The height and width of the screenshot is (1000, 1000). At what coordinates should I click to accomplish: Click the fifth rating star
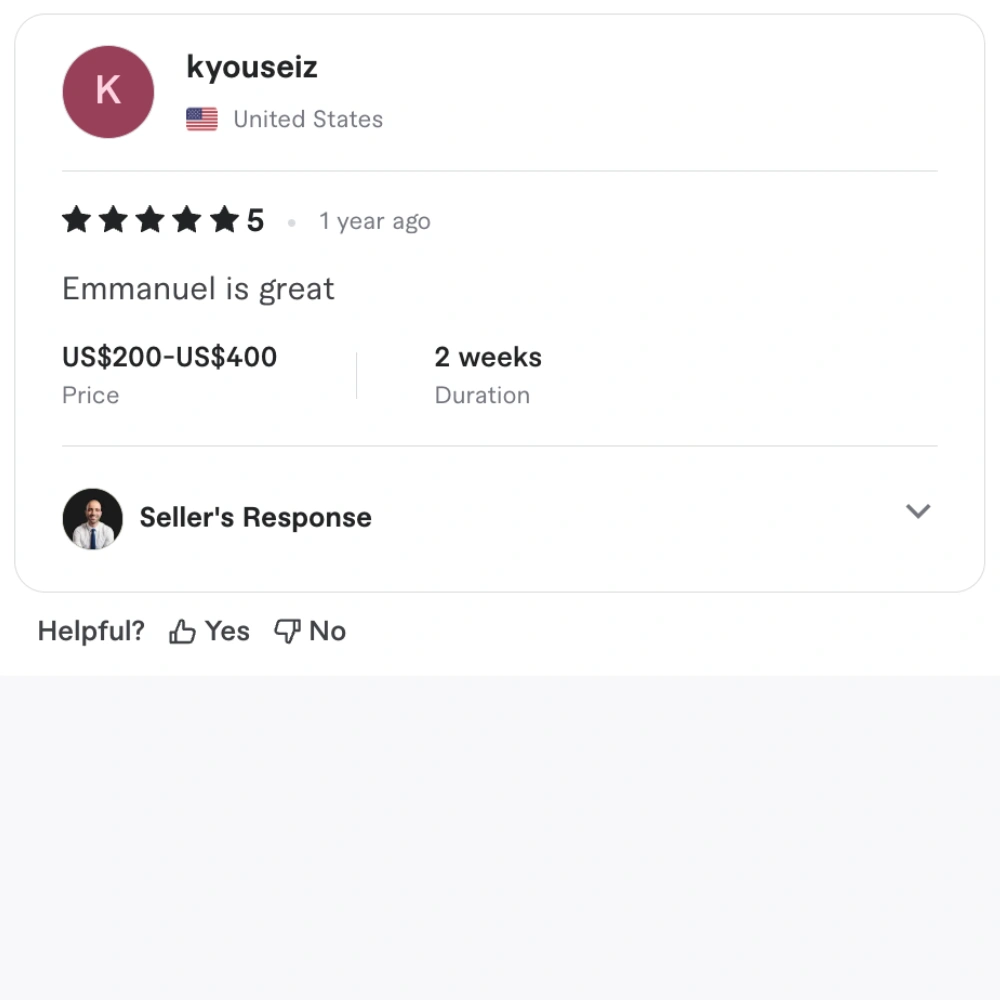[x=224, y=220]
